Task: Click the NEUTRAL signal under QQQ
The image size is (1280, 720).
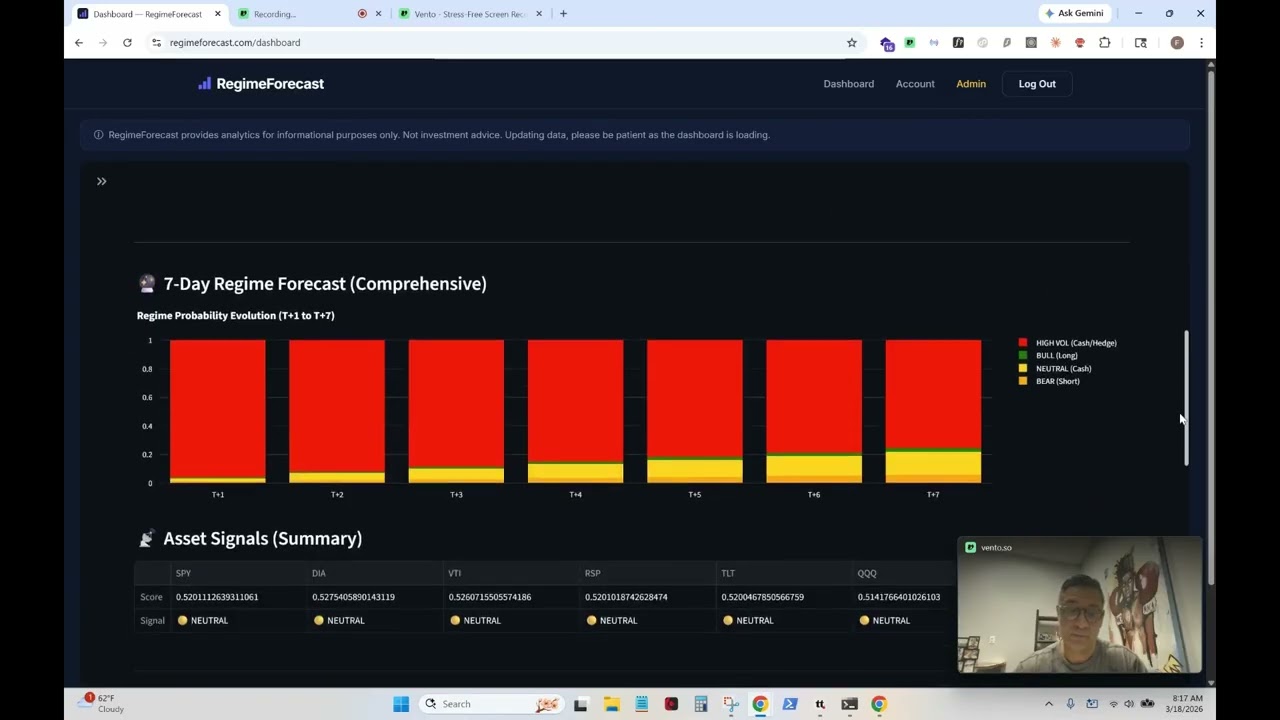Action: point(883,620)
